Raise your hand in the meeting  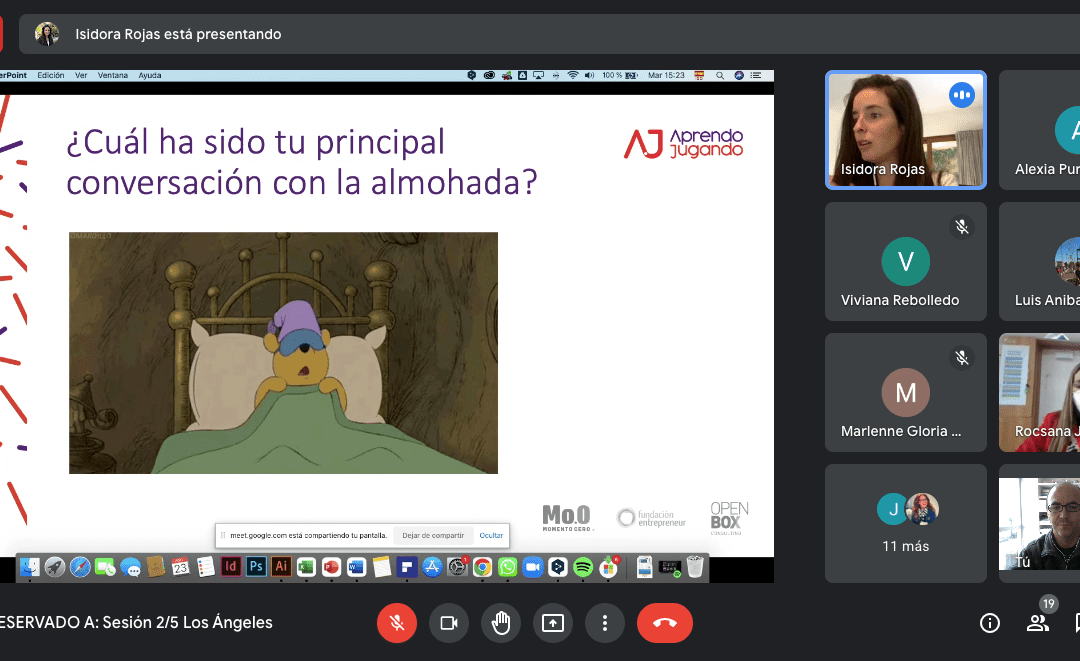coord(501,623)
